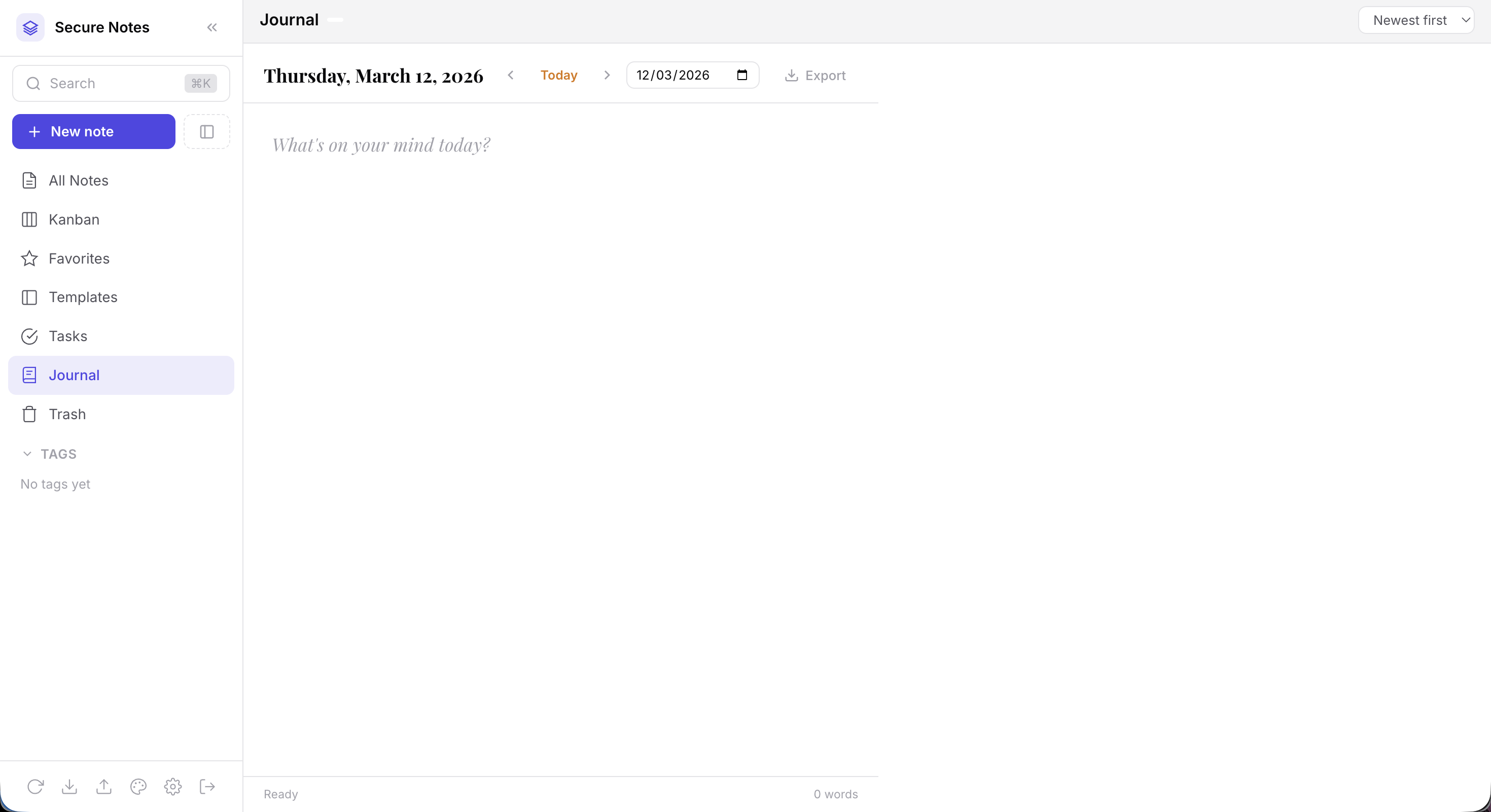This screenshot has width=1491, height=812.
Task: Open the settings gear
Action: [x=172, y=787]
